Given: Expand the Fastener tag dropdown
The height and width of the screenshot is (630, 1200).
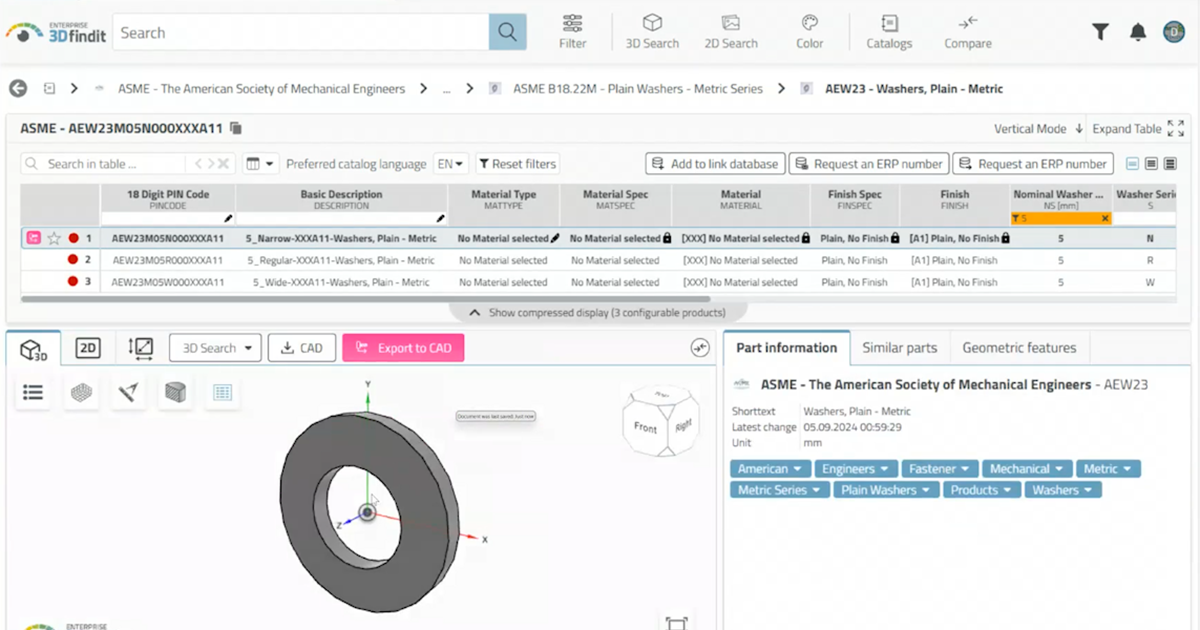Looking at the screenshot, I should pos(940,468).
